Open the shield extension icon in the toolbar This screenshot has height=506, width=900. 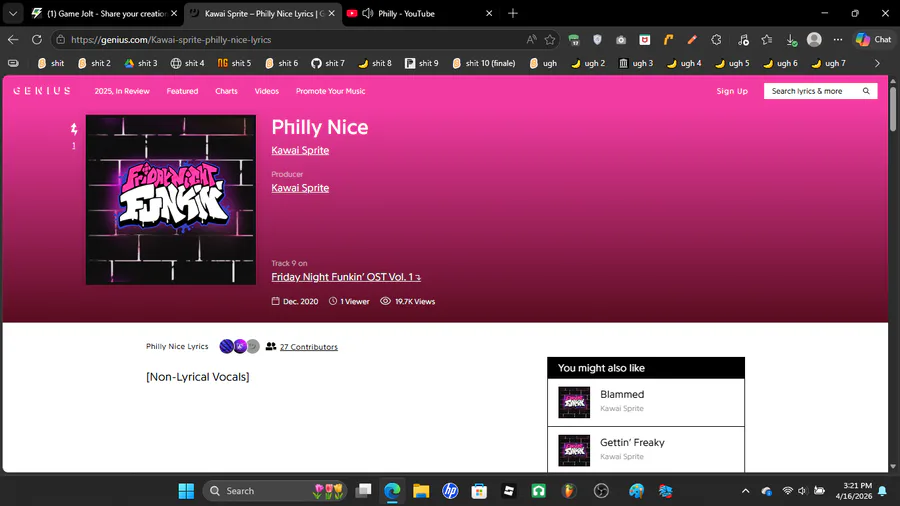pyautogui.click(x=598, y=40)
